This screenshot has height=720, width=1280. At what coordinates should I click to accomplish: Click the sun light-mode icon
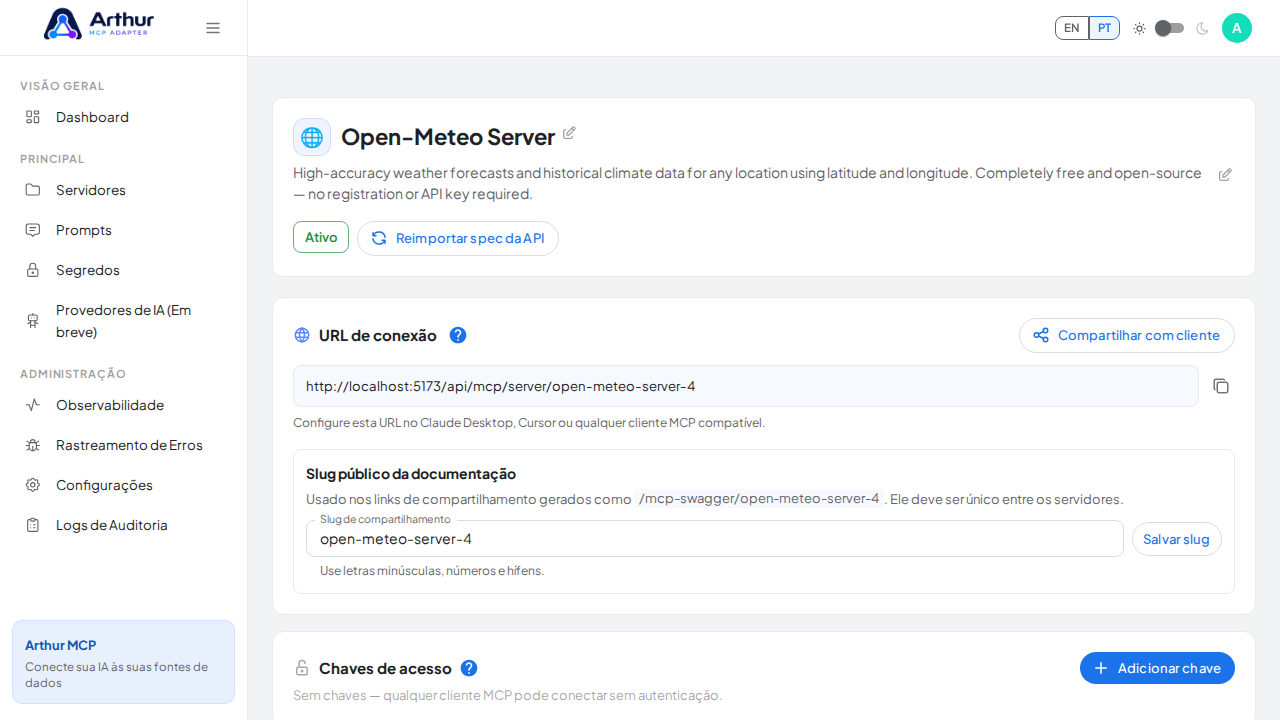[x=1139, y=28]
